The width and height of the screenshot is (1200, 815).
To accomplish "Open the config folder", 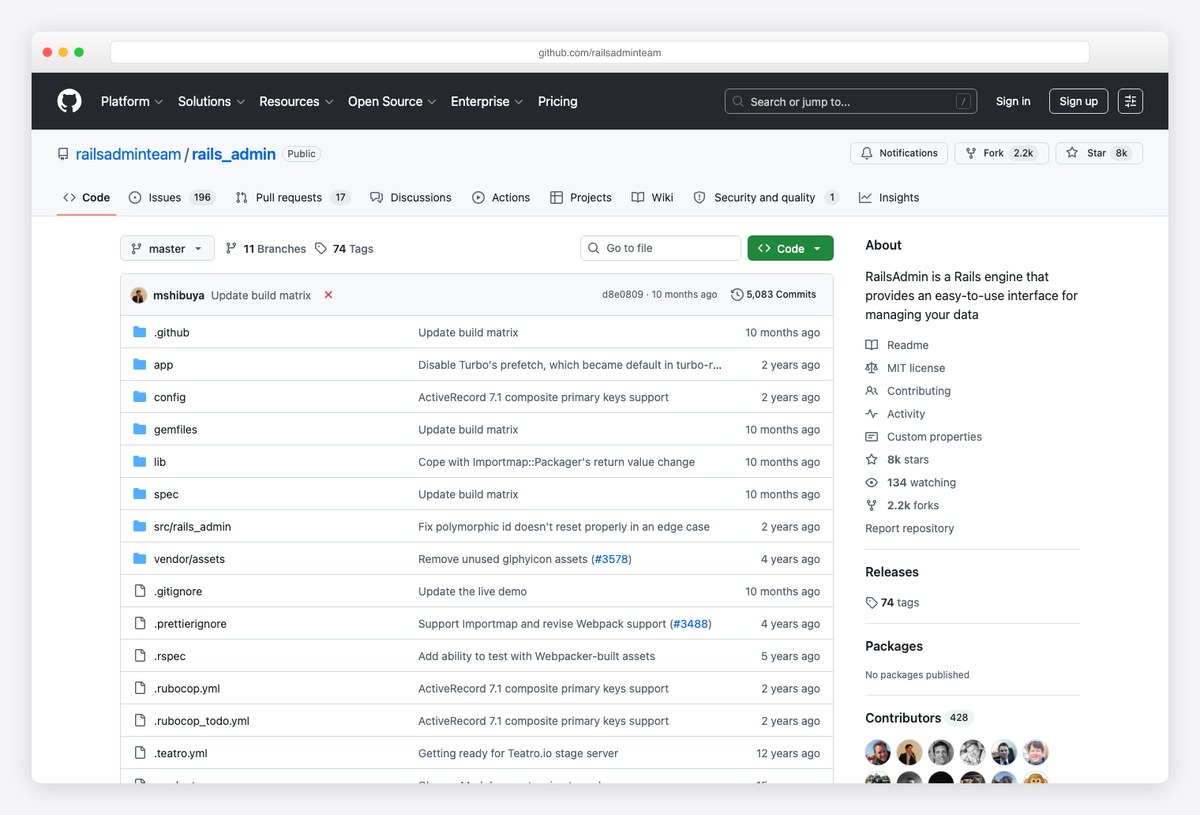I will coord(170,397).
